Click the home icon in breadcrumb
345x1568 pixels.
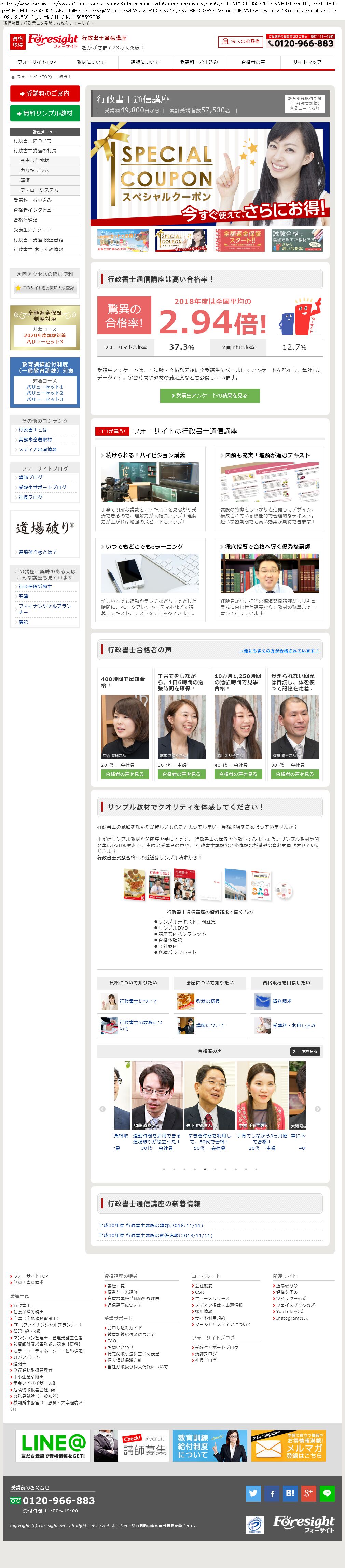pyautogui.click(x=13, y=77)
